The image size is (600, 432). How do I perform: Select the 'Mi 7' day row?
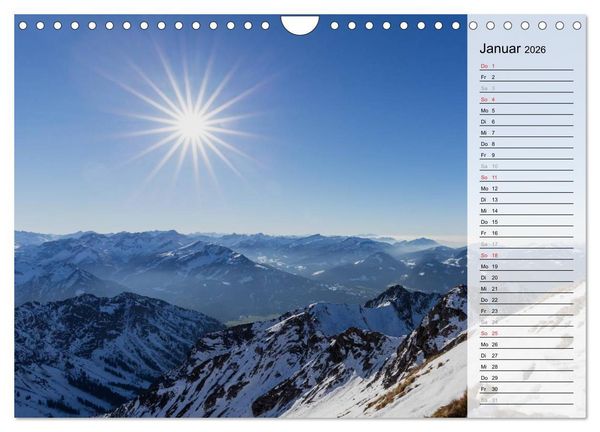527,133
